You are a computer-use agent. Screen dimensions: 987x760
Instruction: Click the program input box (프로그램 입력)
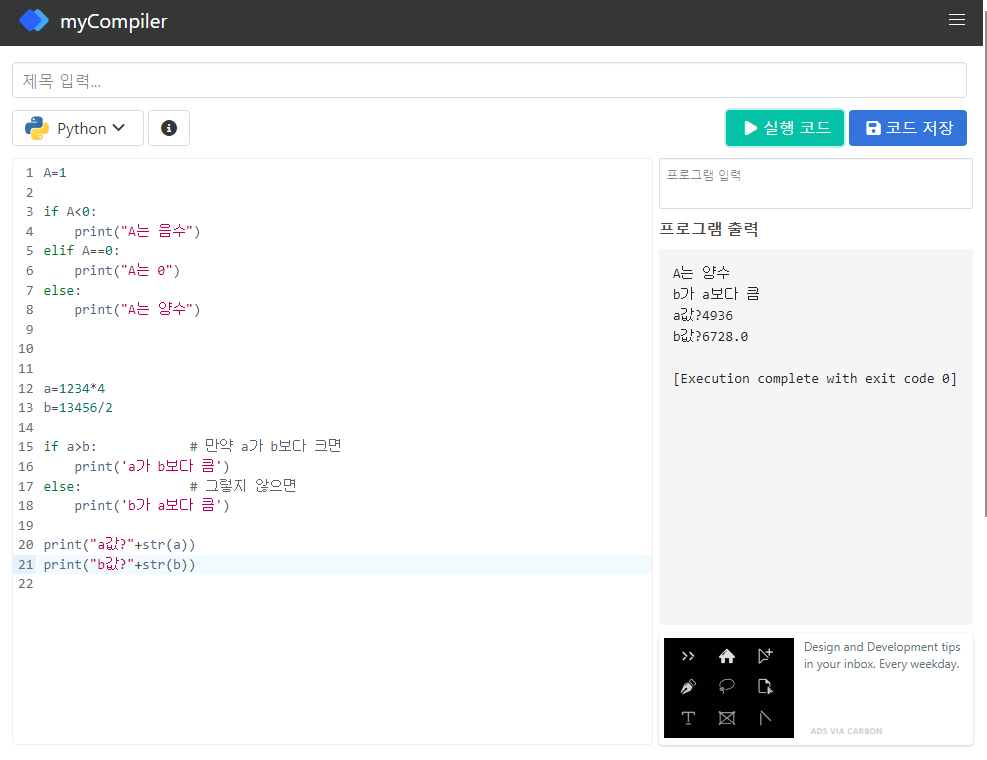tap(815, 183)
